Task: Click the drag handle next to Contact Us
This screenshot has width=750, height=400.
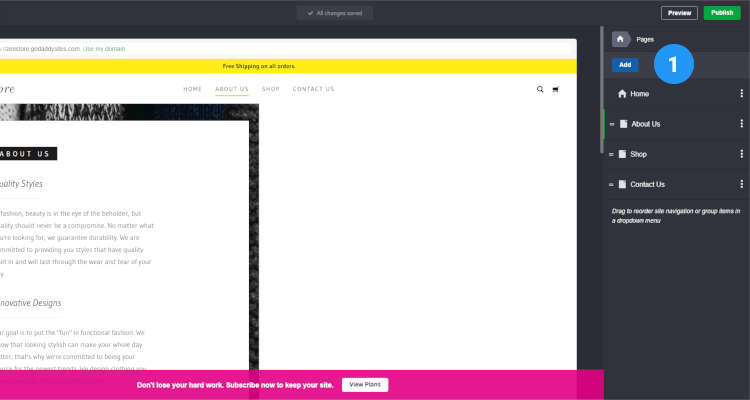Action: tap(611, 185)
